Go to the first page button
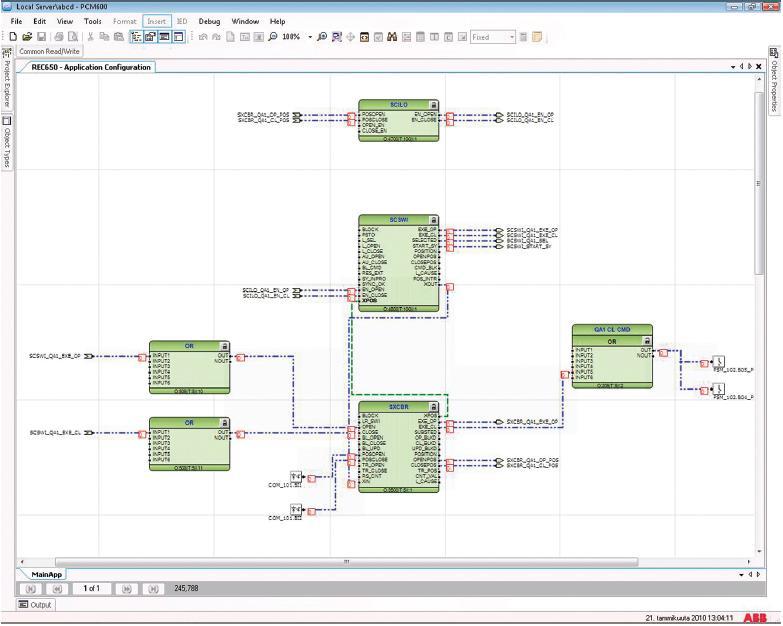The width and height of the screenshot is (783, 626). (x=31, y=589)
